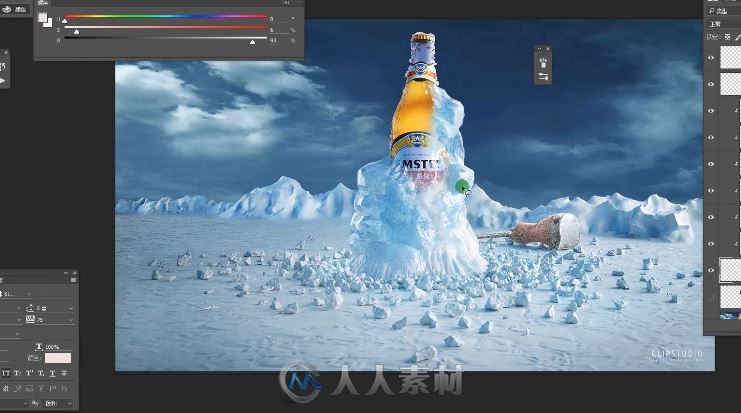Switch to the Color panel tab

pyautogui.click(x=43, y=2)
